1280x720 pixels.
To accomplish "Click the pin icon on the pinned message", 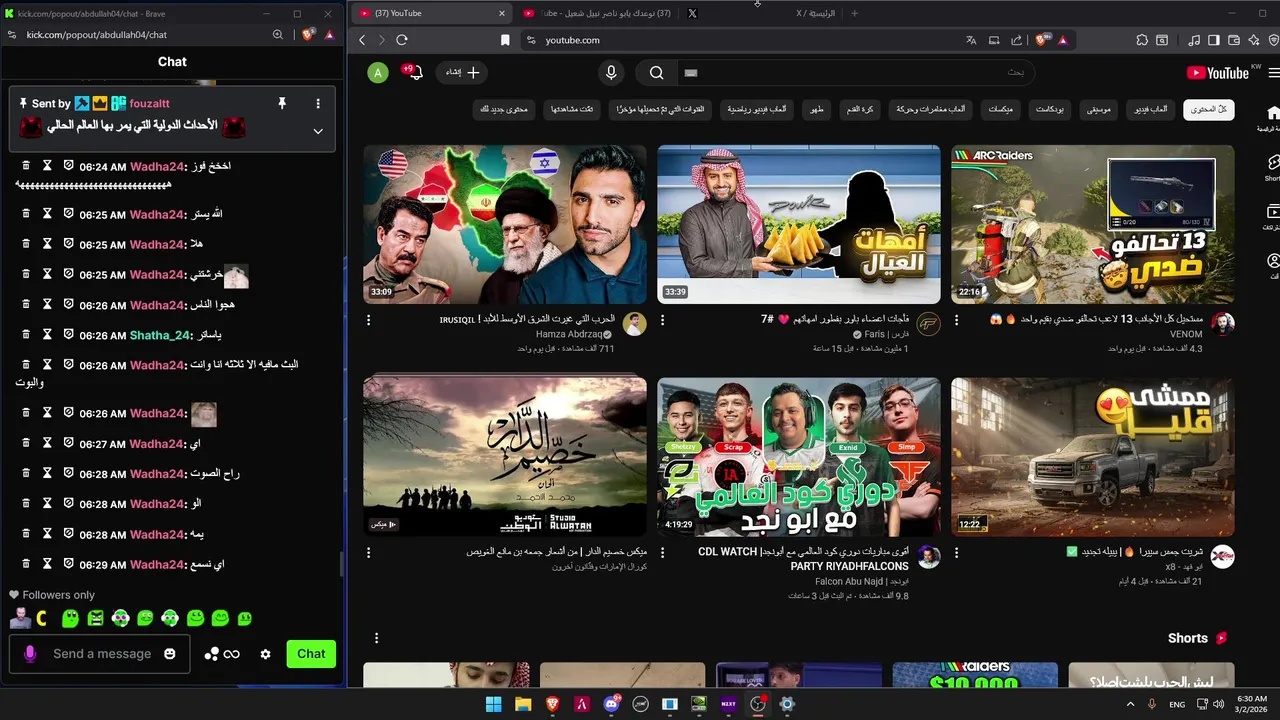I will tap(282, 103).
